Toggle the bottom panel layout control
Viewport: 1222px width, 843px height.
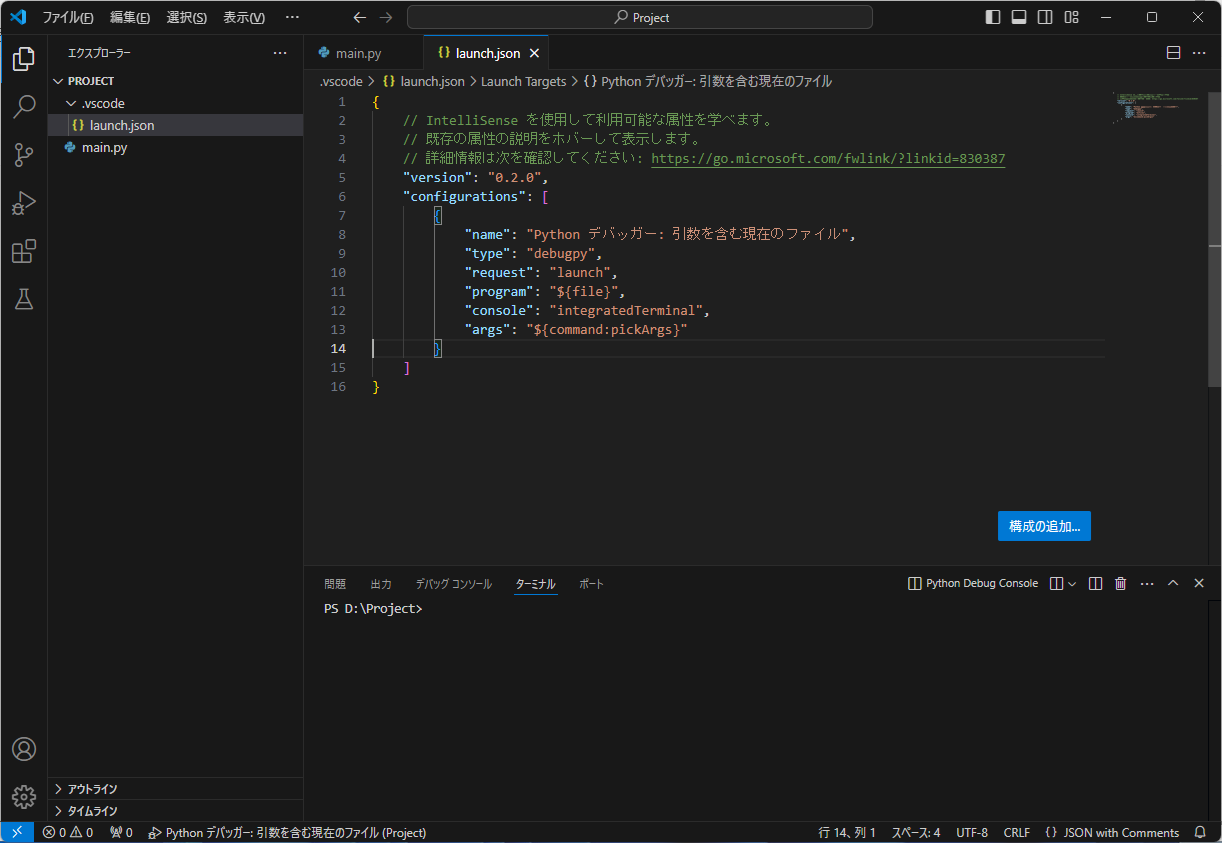pyautogui.click(x=1017, y=16)
